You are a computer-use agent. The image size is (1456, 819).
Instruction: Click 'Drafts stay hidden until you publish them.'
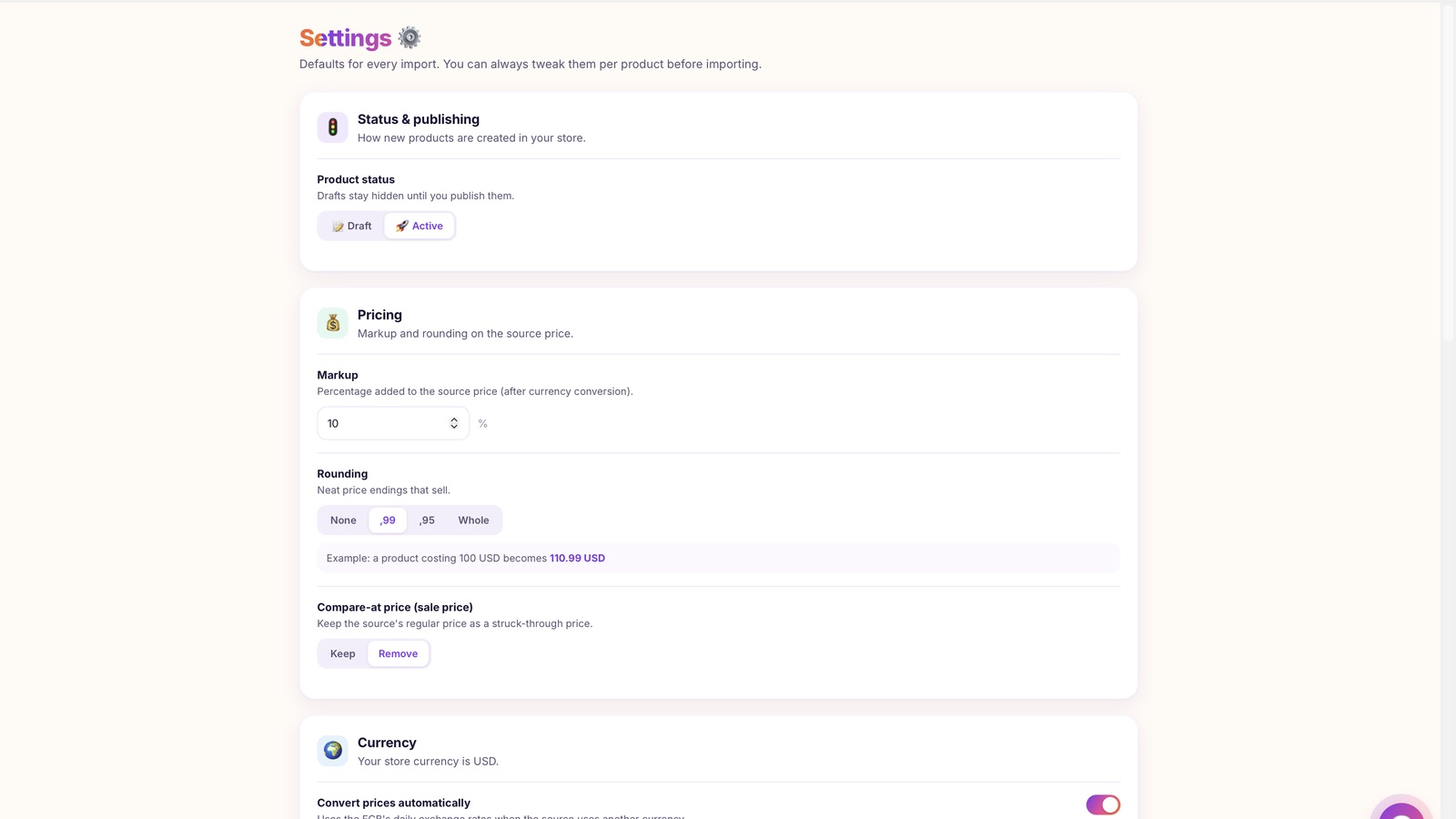click(x=416, y=196)
